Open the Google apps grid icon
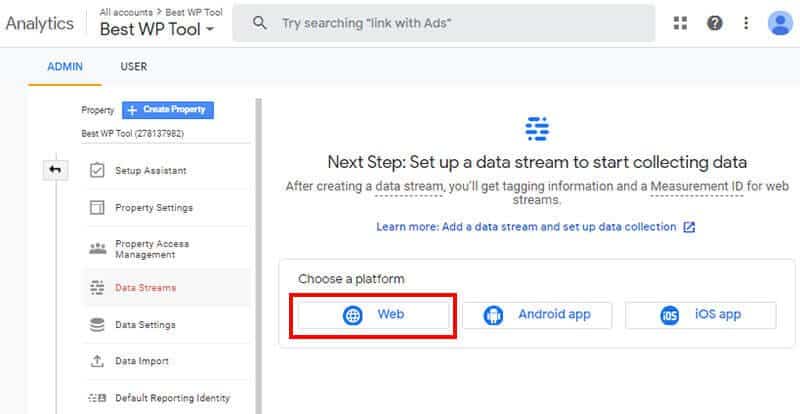Viewport: 800px width, 414px height. point(680,23)
